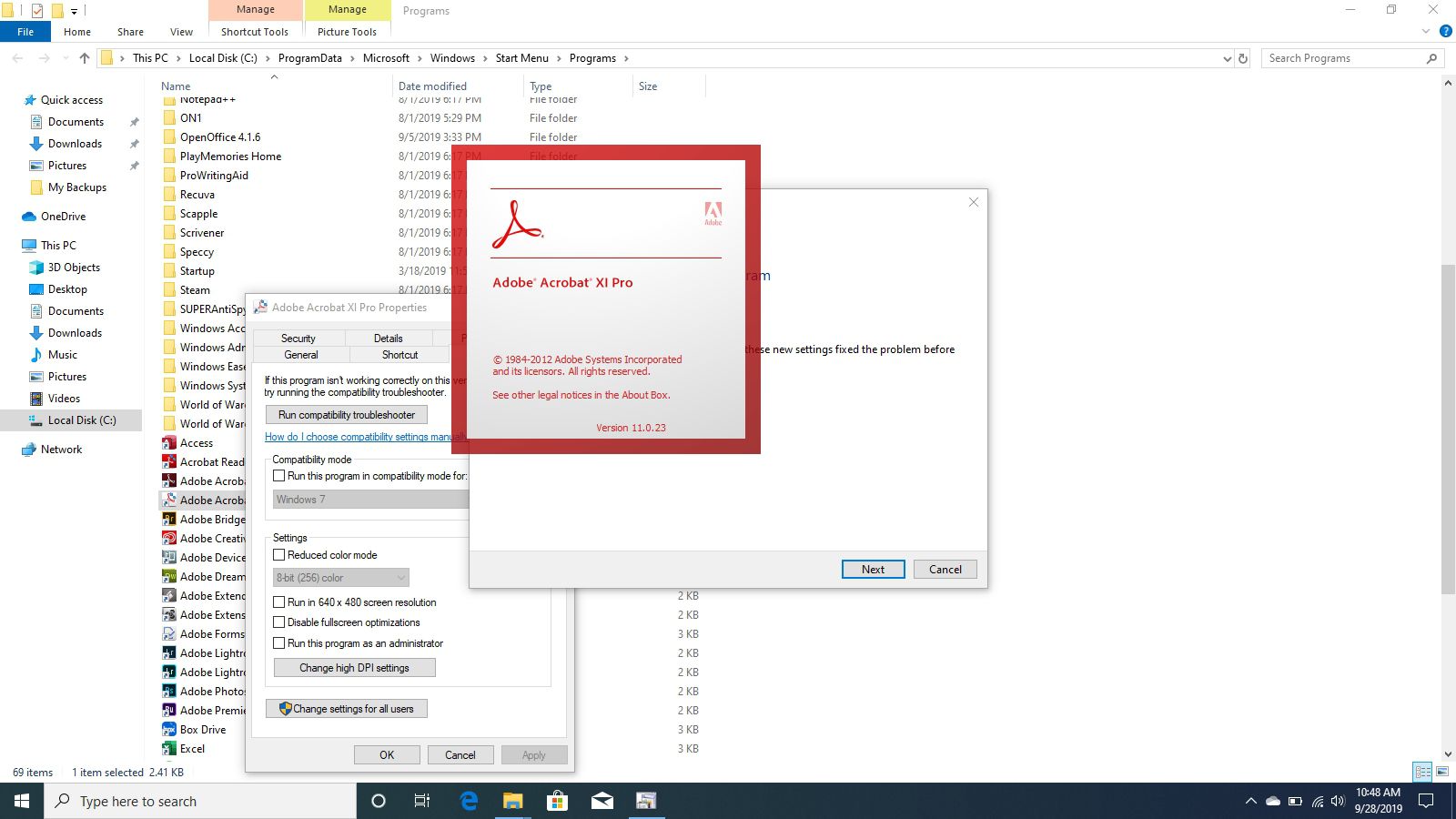This screenshot has width=1456, height=819.
Task: Click the Music icon in navigation pane
Action: click(x=36, y=355)
